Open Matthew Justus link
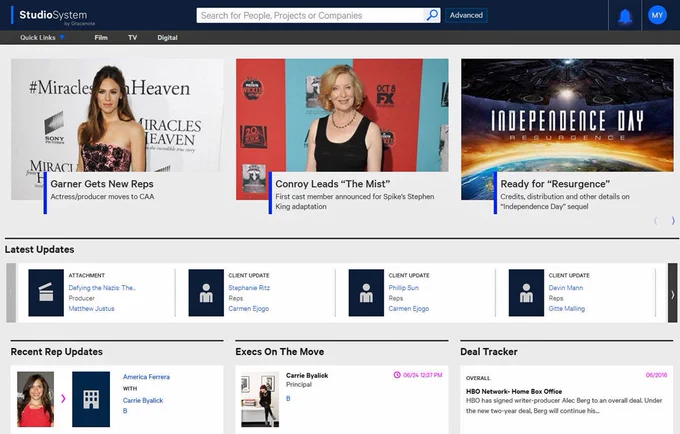This screenshot has width=680, height=434. click(x=92, y=309)
